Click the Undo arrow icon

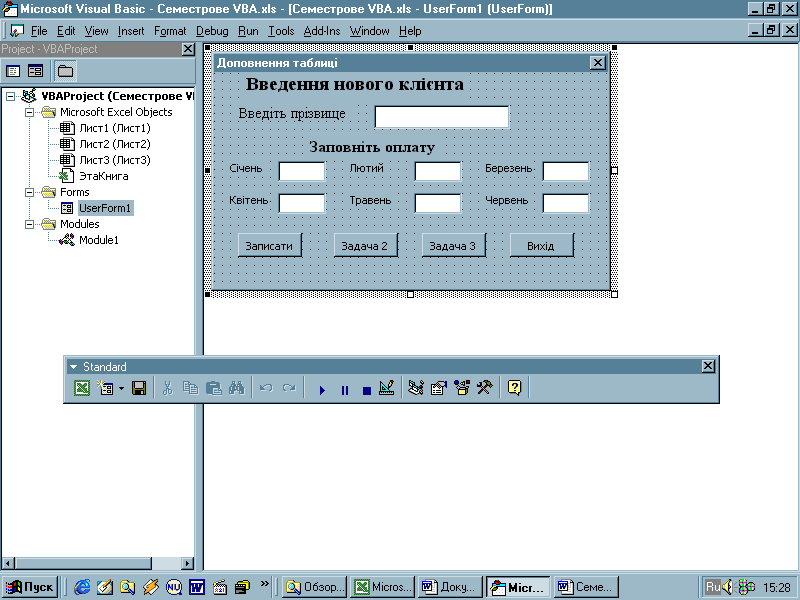[266, 388]
